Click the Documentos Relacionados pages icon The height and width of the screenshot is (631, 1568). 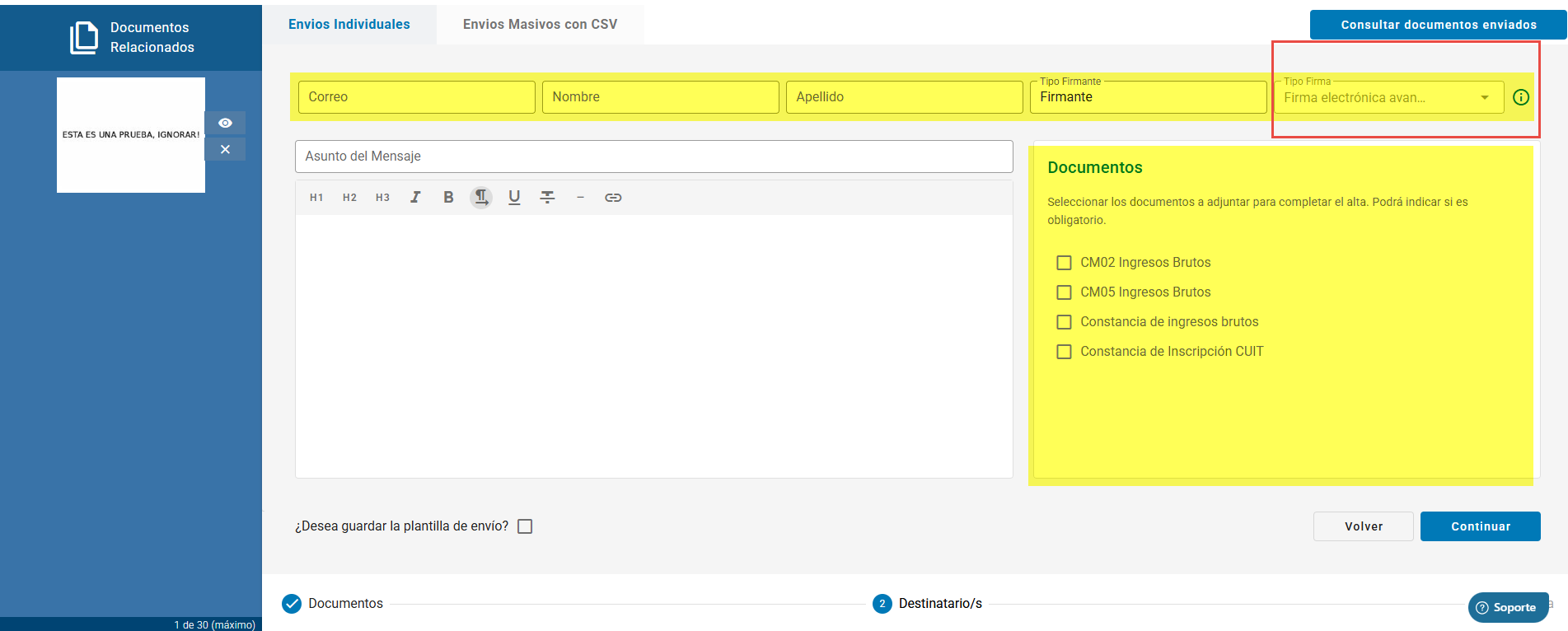[x=84, y=38]
